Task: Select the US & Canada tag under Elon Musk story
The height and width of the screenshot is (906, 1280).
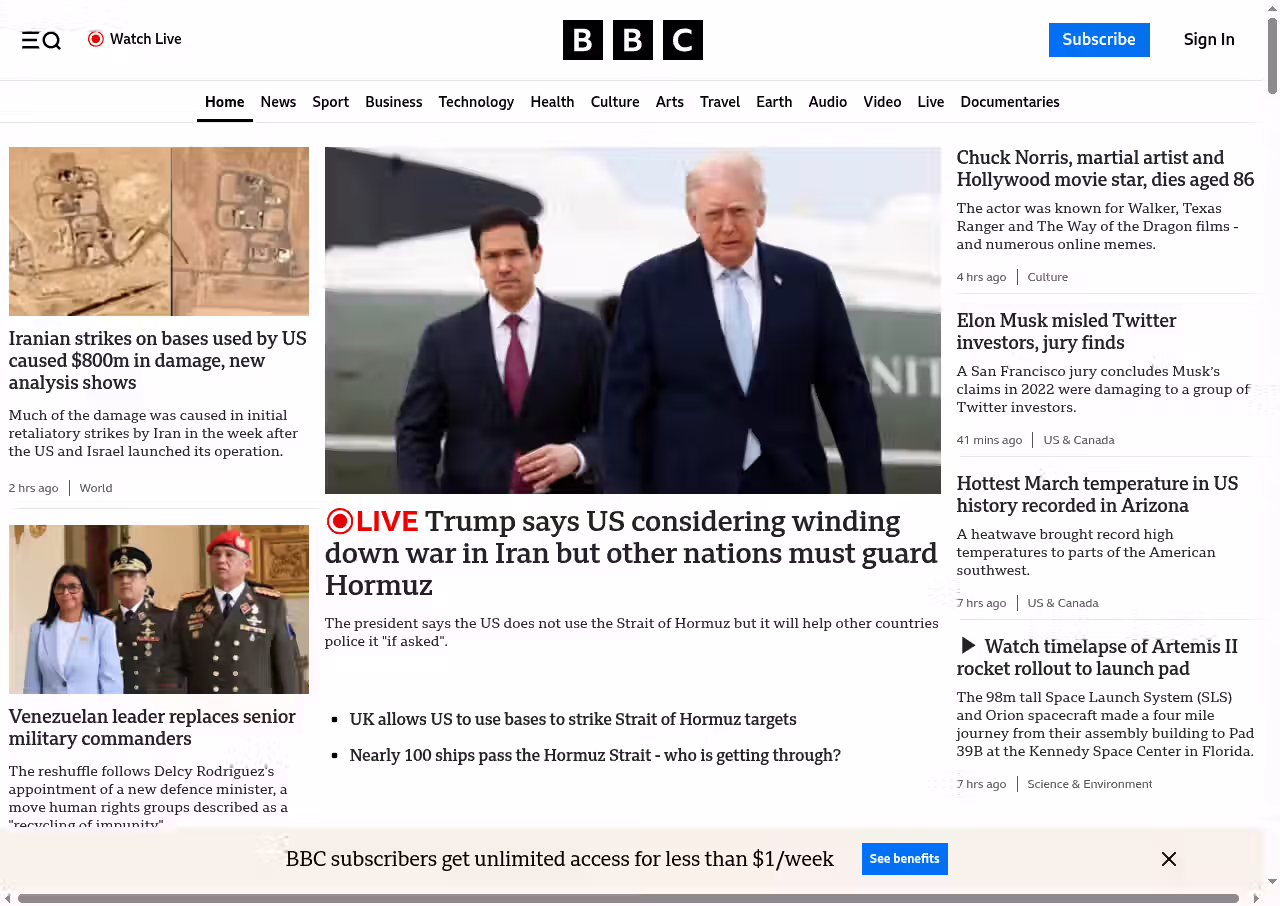Action: click(x=1078, y=440)
